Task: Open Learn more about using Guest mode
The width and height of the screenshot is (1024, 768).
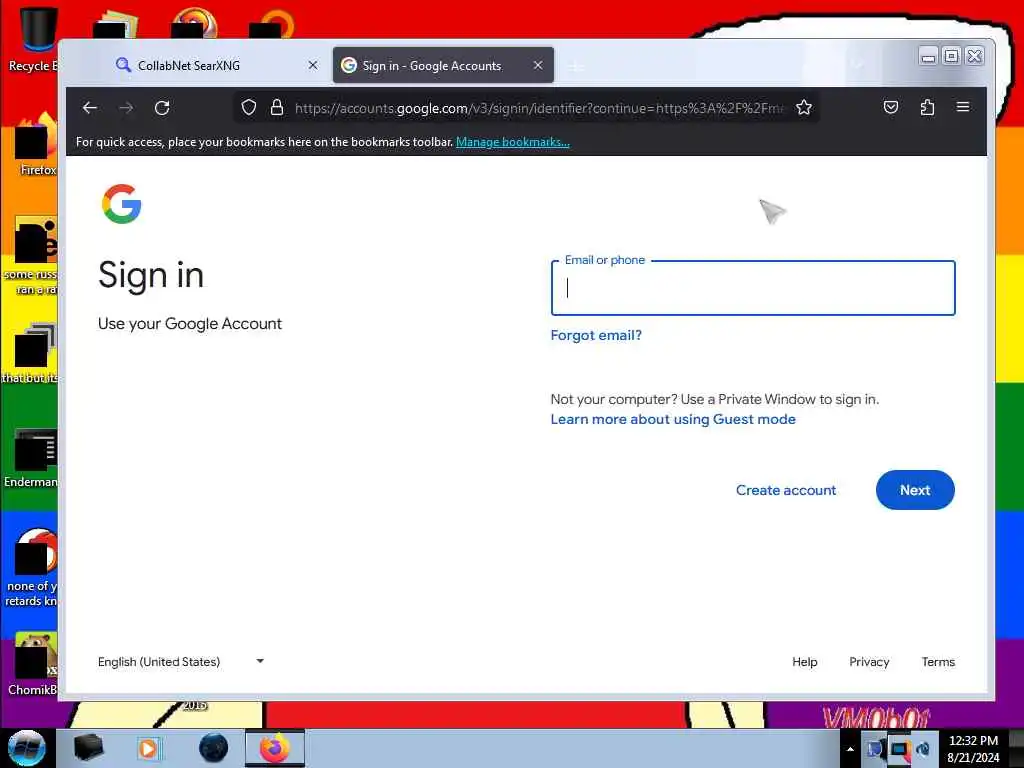Action: coord(673,419)
